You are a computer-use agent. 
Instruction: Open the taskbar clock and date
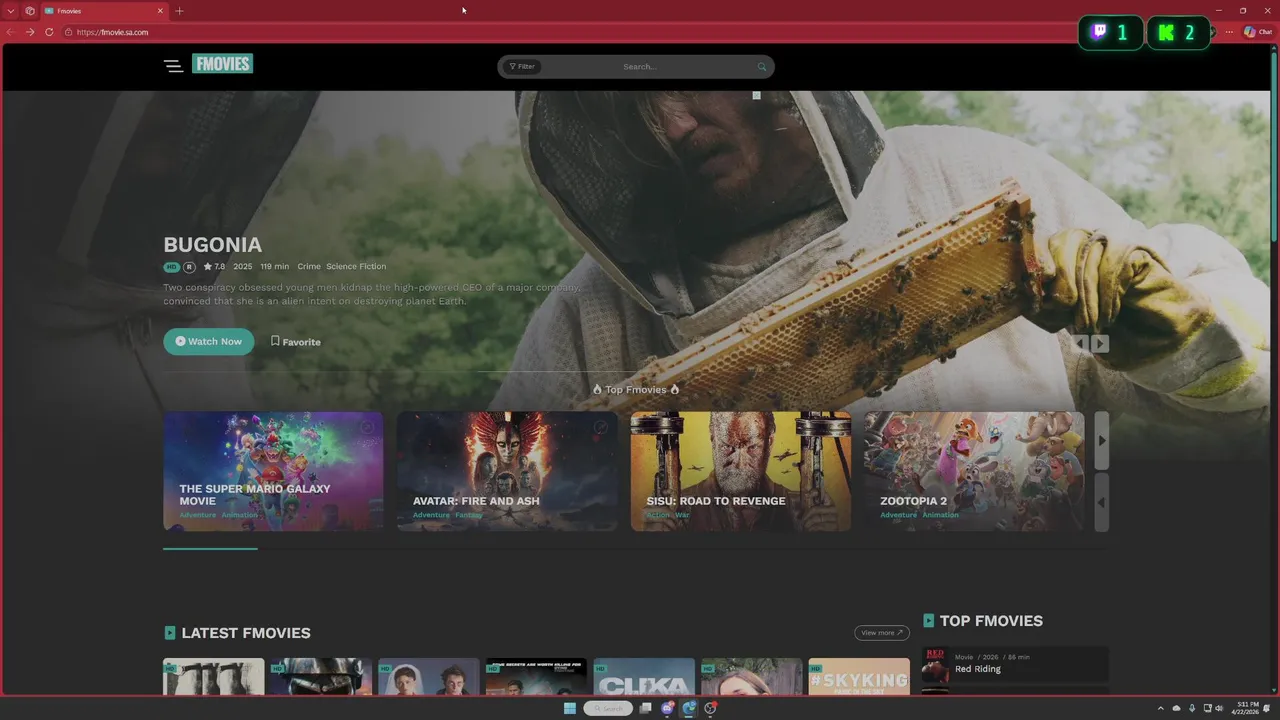click(1247, 708)
